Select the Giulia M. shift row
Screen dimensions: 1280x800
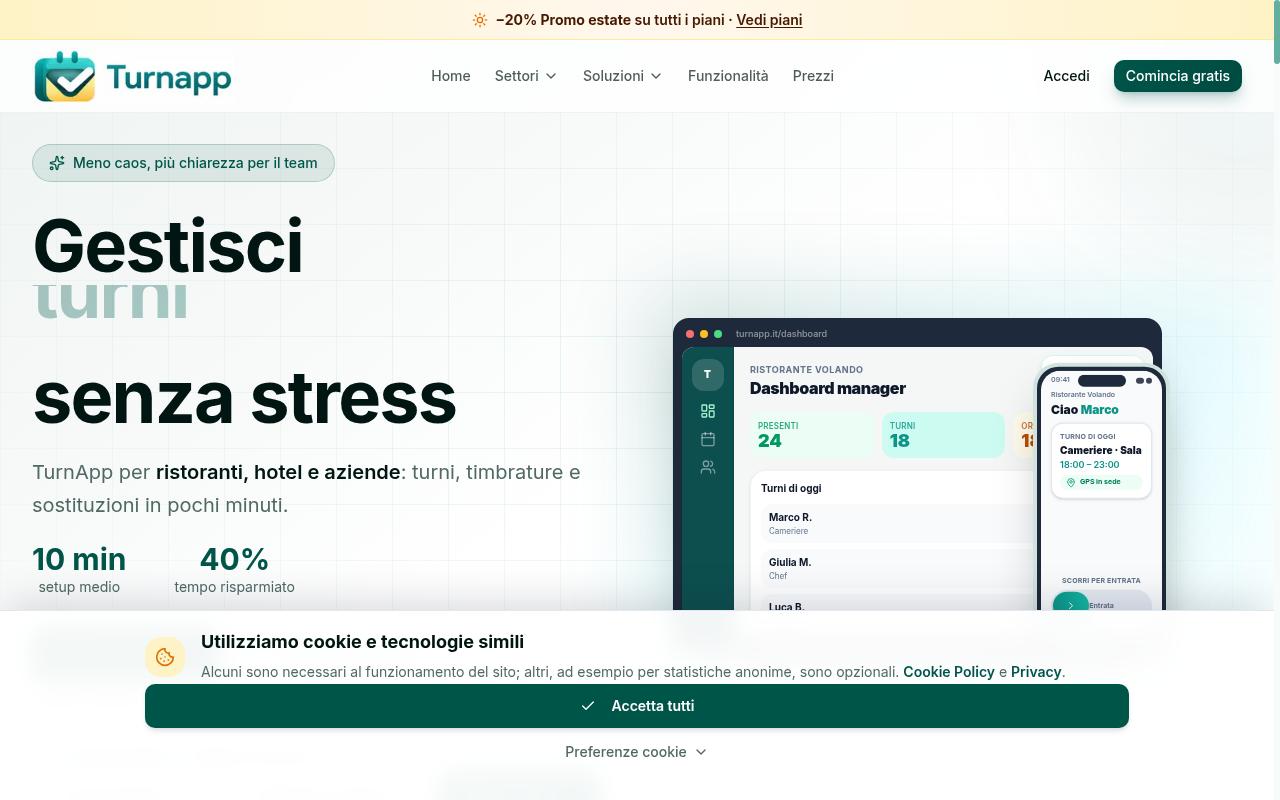(x=897, y=568)
